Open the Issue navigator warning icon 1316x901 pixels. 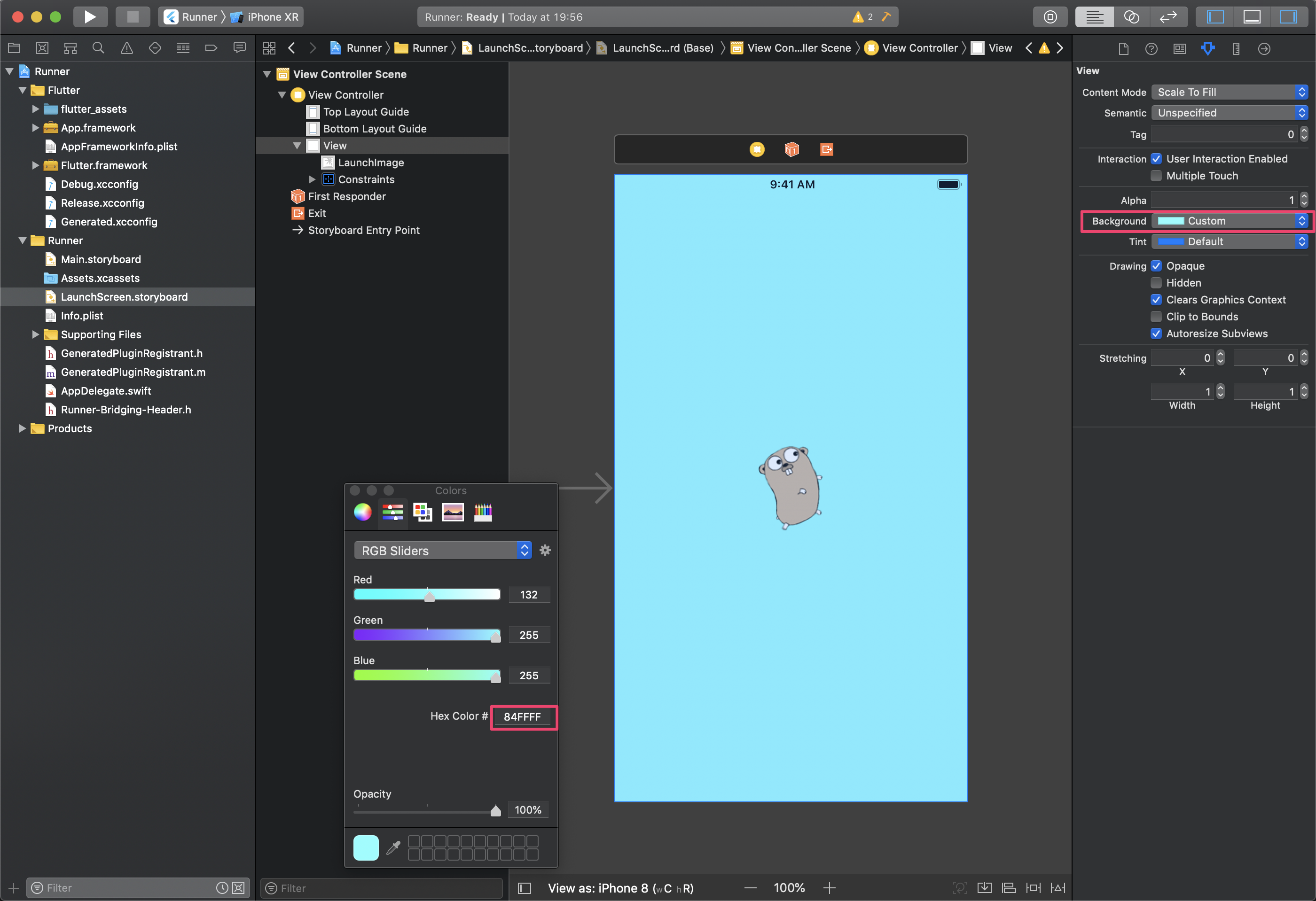coord(126,48)
